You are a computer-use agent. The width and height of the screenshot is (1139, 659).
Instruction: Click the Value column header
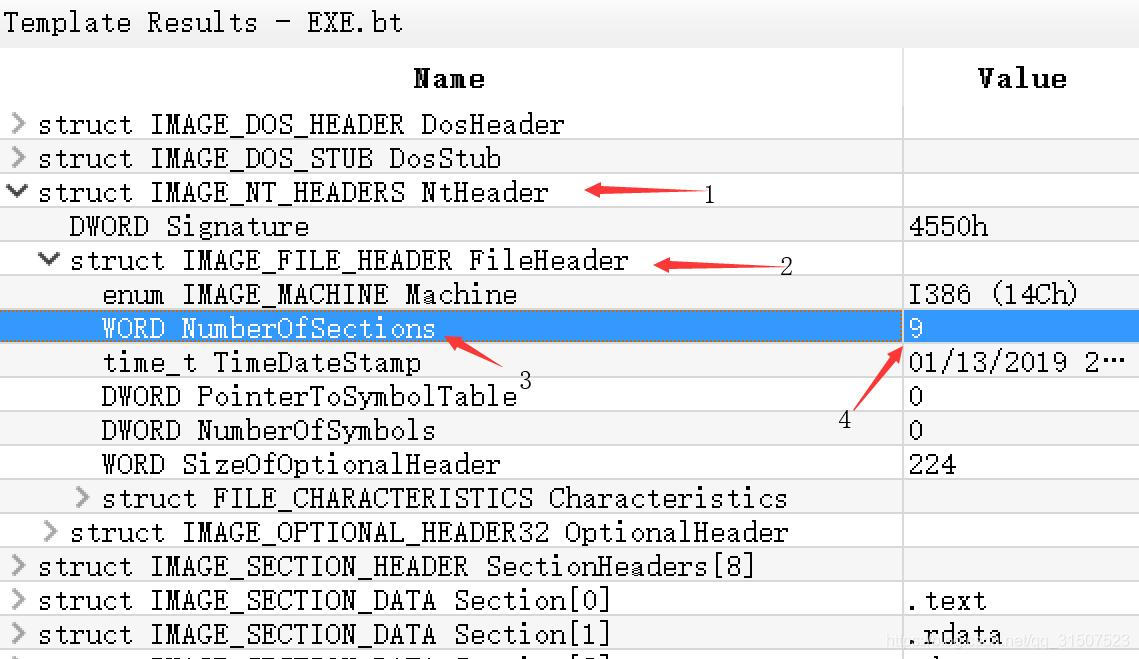(x=1021, y=78)
